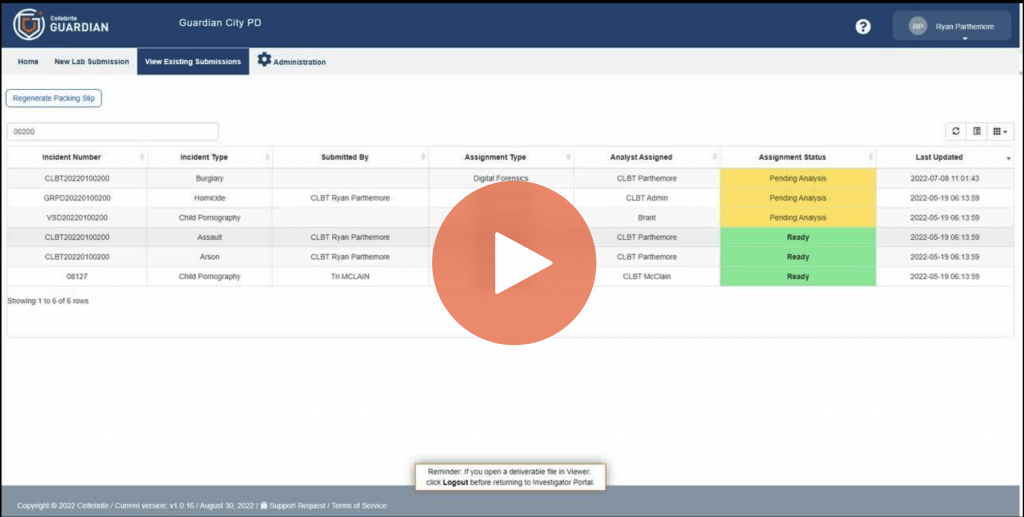The height and width of the screenshot is (517, 1024).
Task: Click the RP avatar circle
Action: tap(918, 26)
